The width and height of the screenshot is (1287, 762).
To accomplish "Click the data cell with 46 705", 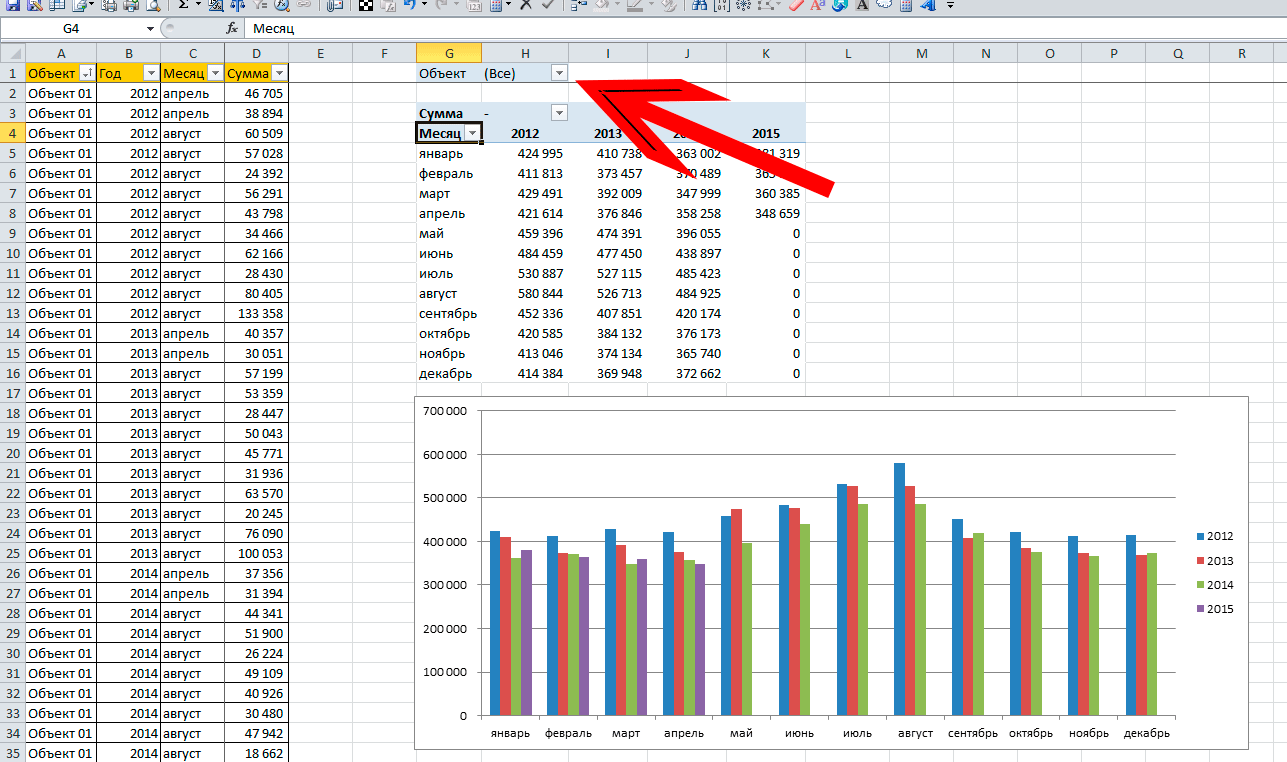I will point(257,93).
